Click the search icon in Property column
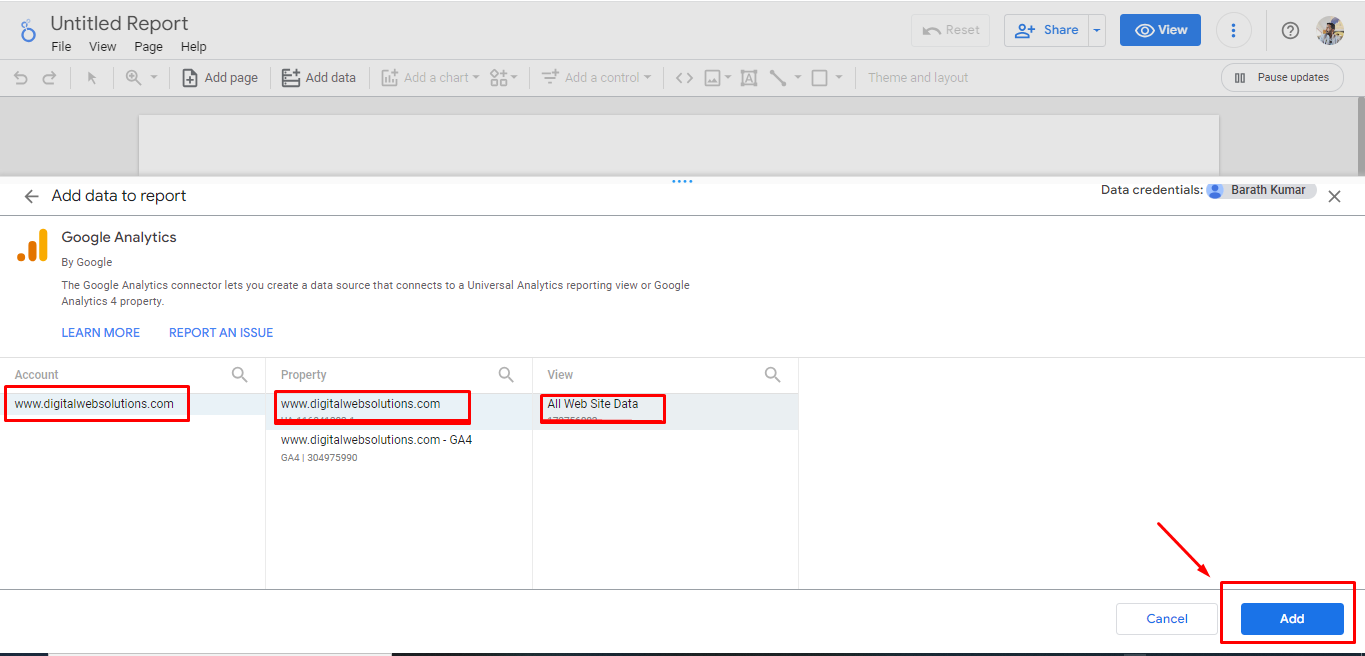1365x656 pixels. click(507, 374)
